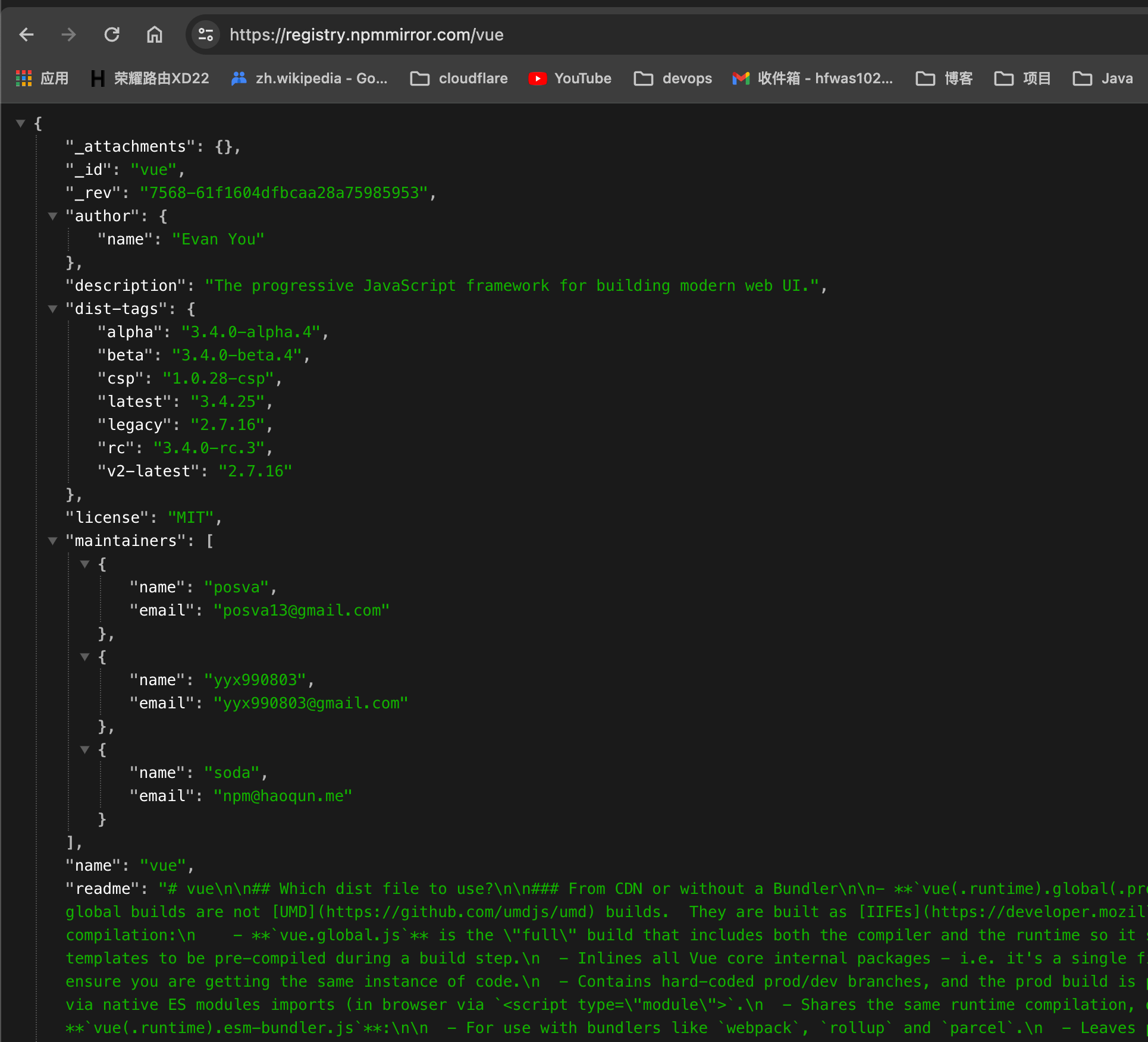The image size is (1148, 1042).
Task: View site information for registry.npmmirror.com
Action: (x=206, y=34)
